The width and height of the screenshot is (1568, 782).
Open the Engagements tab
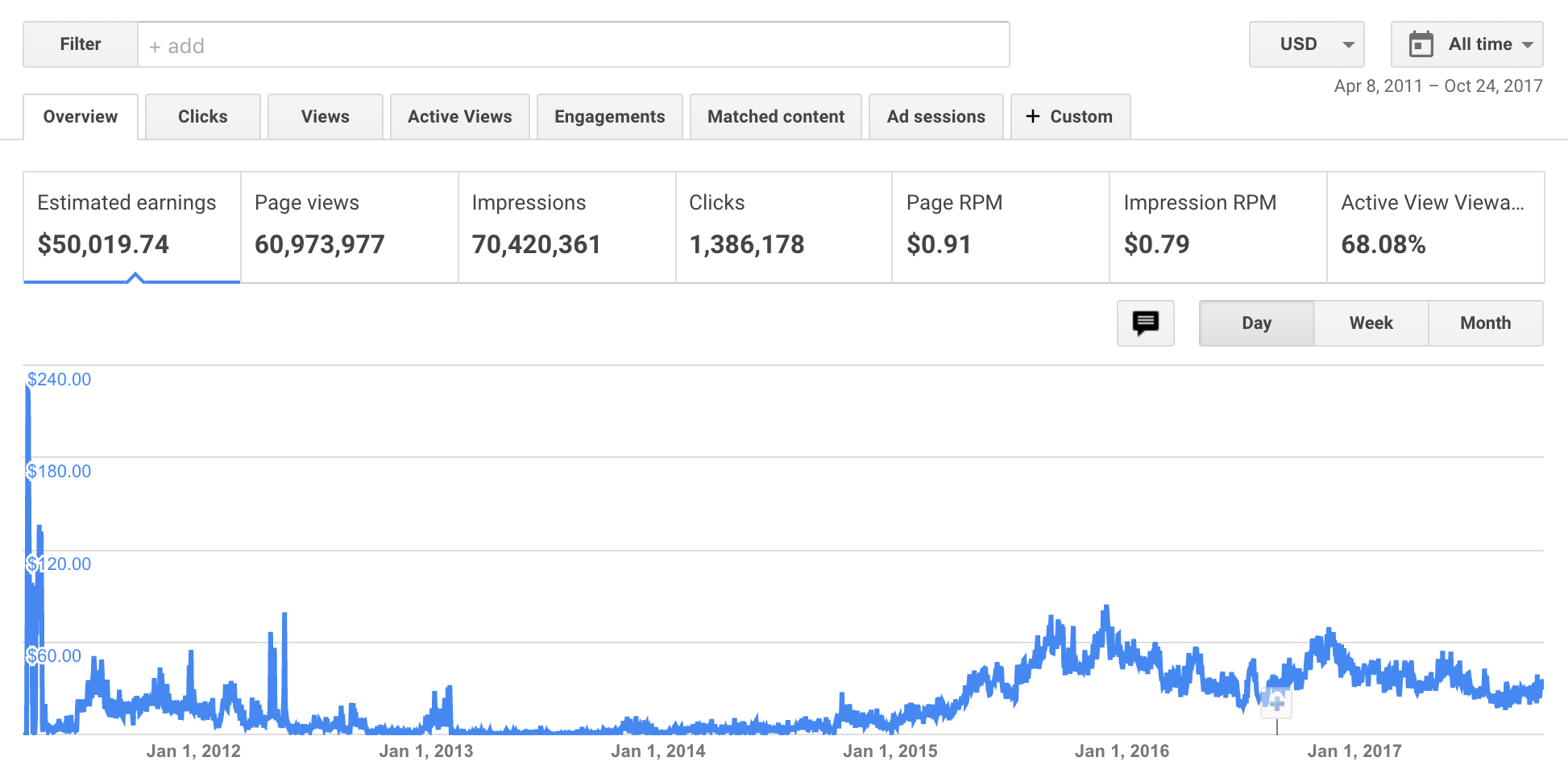[x=609, y=117]
